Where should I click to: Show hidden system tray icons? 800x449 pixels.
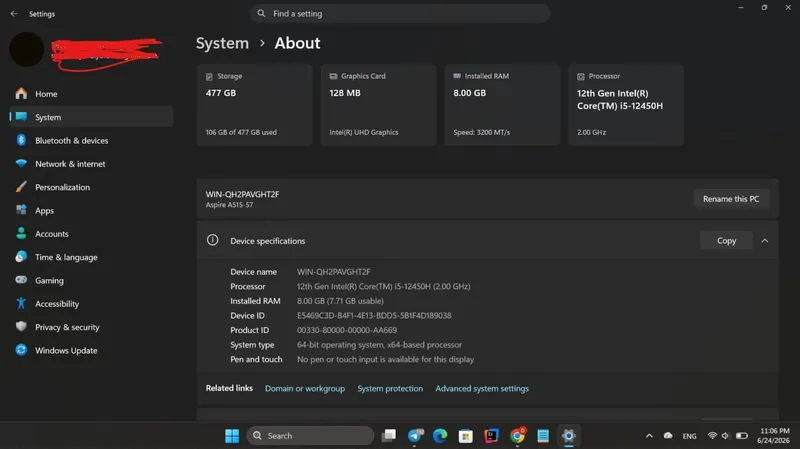coord(649,436)
